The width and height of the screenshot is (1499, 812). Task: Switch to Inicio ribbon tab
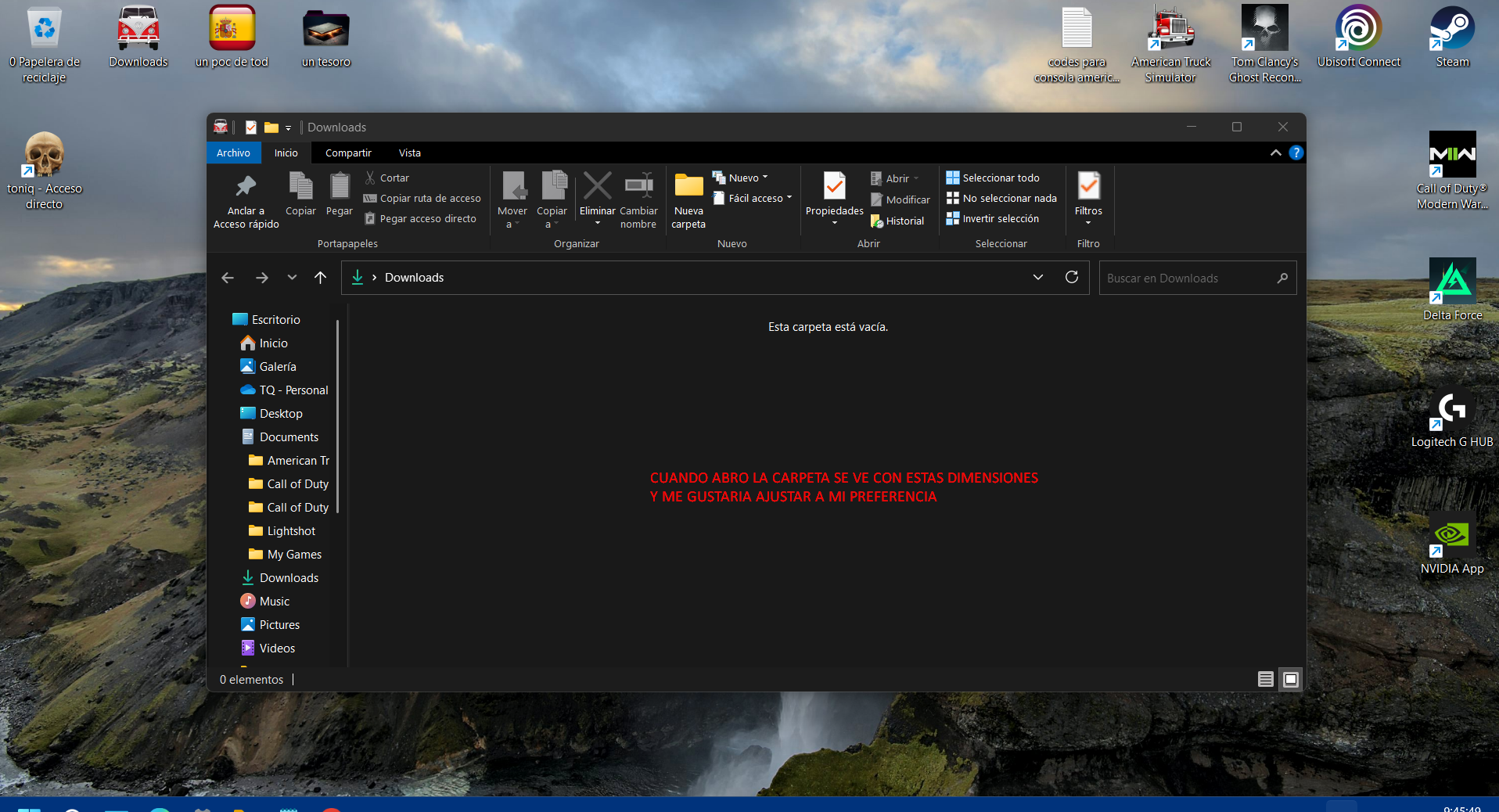(x=286, y=153)
